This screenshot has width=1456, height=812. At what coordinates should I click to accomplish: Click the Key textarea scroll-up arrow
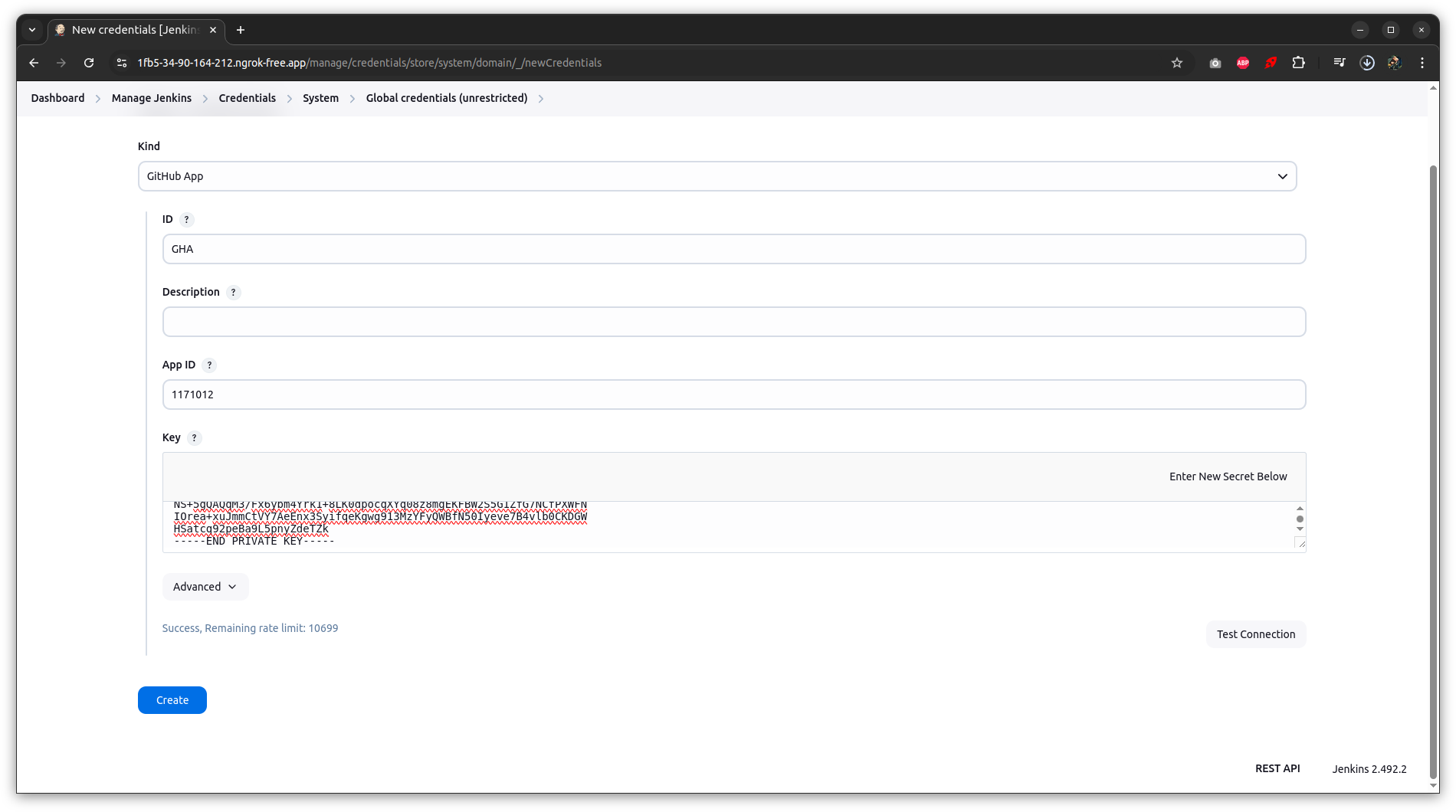1300,509
